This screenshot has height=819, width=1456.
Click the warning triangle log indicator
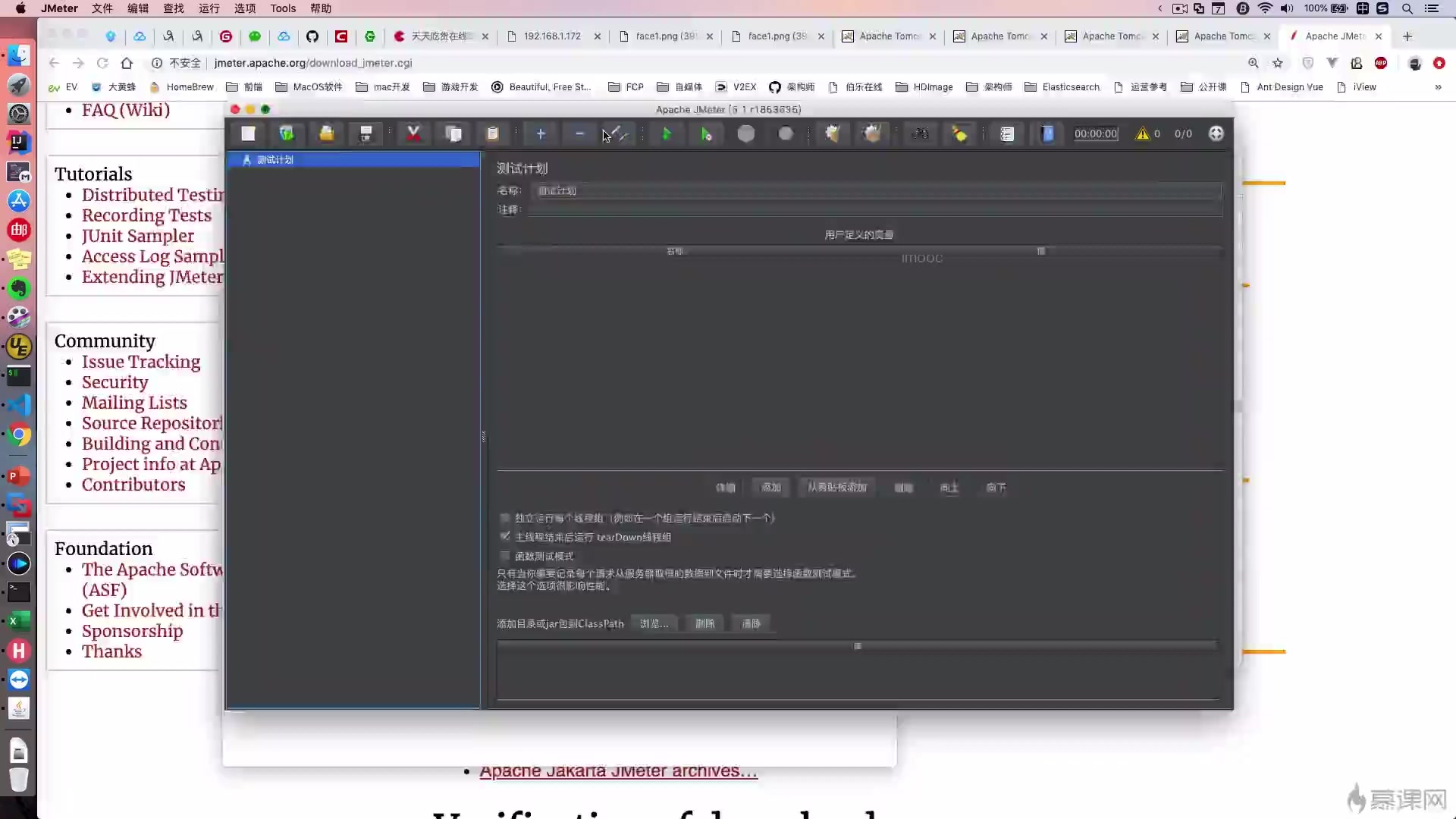click(x=1142, y=133)
